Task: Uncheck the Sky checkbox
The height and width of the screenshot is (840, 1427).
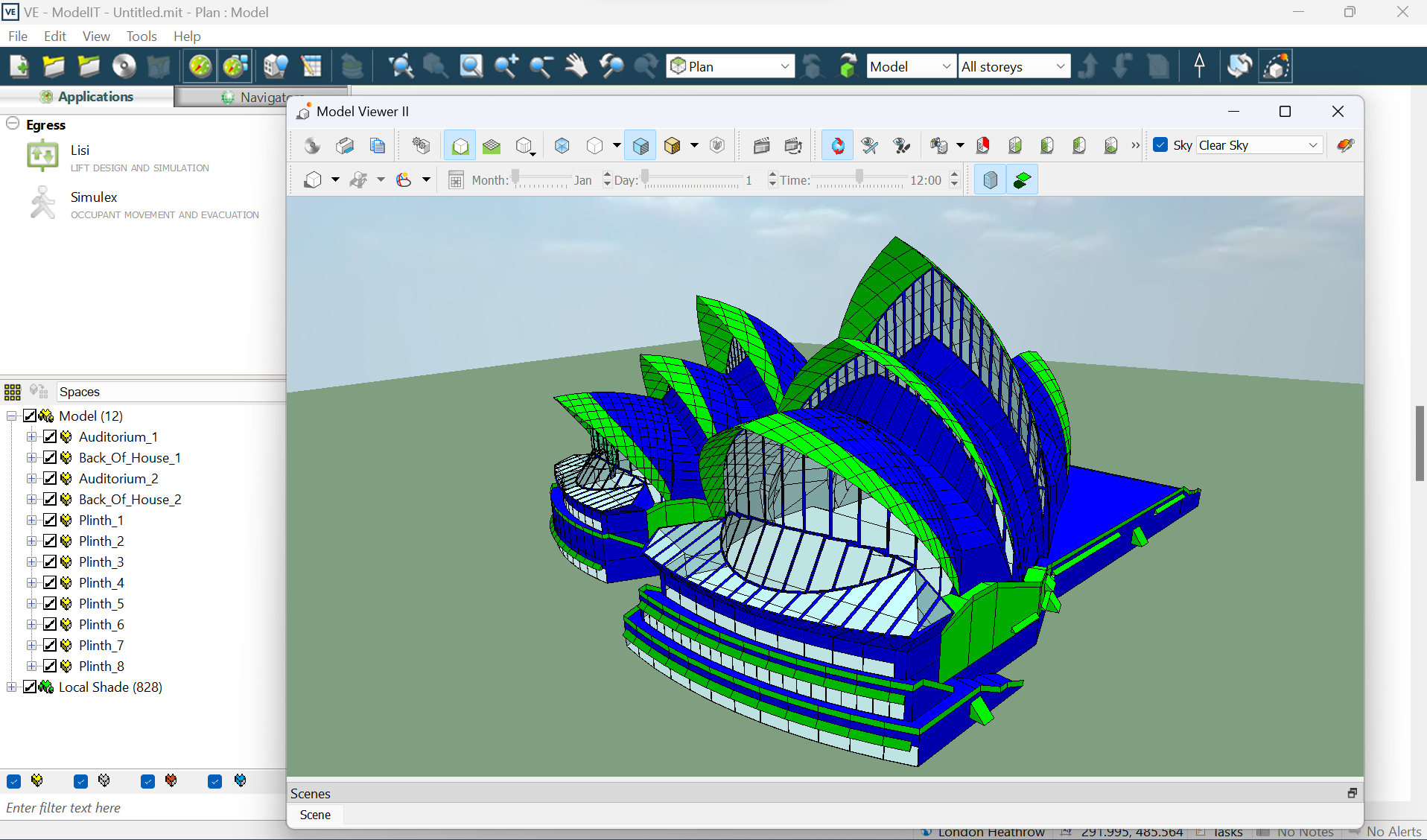Action: [x=1160, y=145]
